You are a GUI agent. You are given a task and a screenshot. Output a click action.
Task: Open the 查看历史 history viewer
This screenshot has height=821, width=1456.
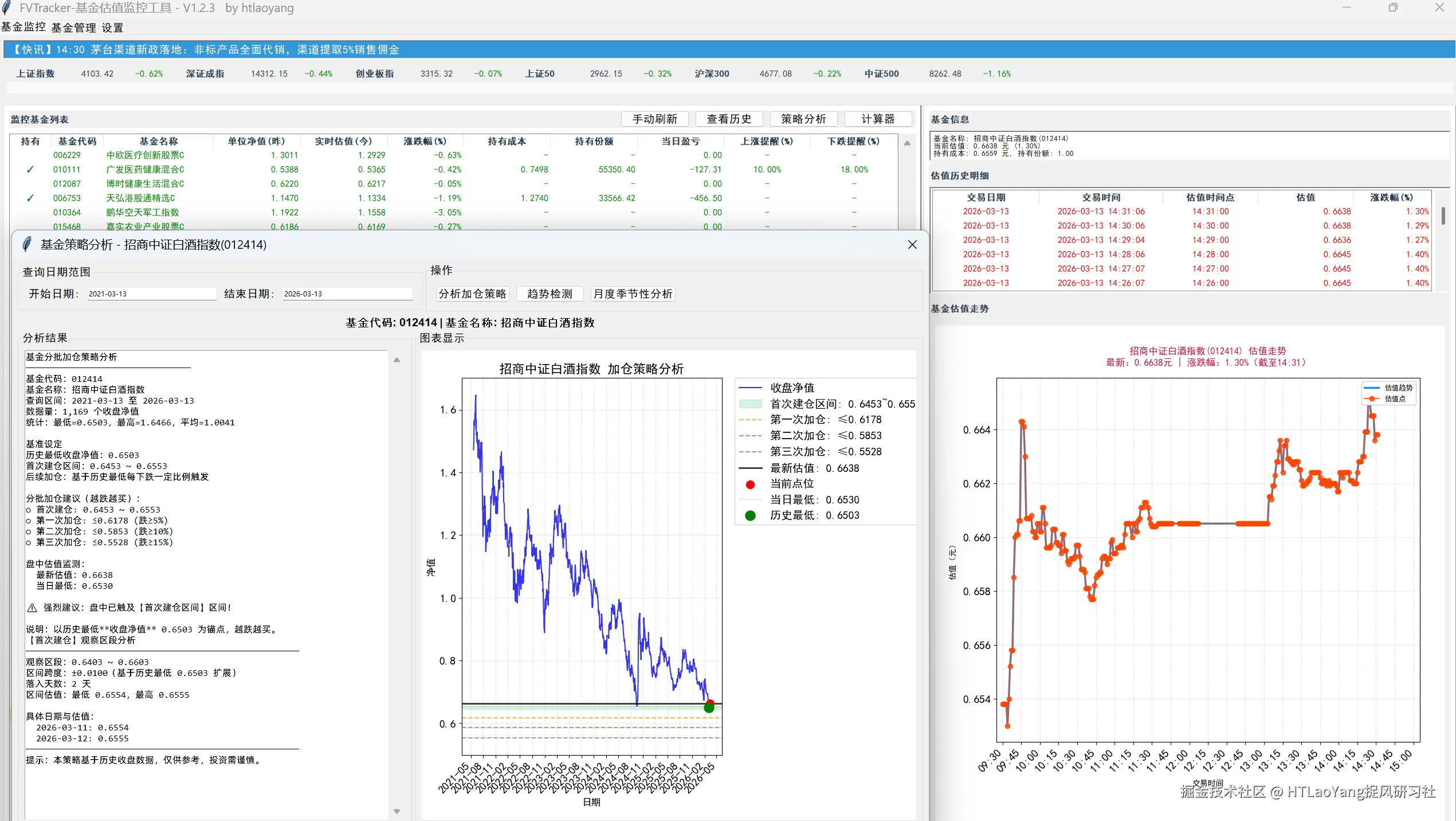tap(729, 119)
